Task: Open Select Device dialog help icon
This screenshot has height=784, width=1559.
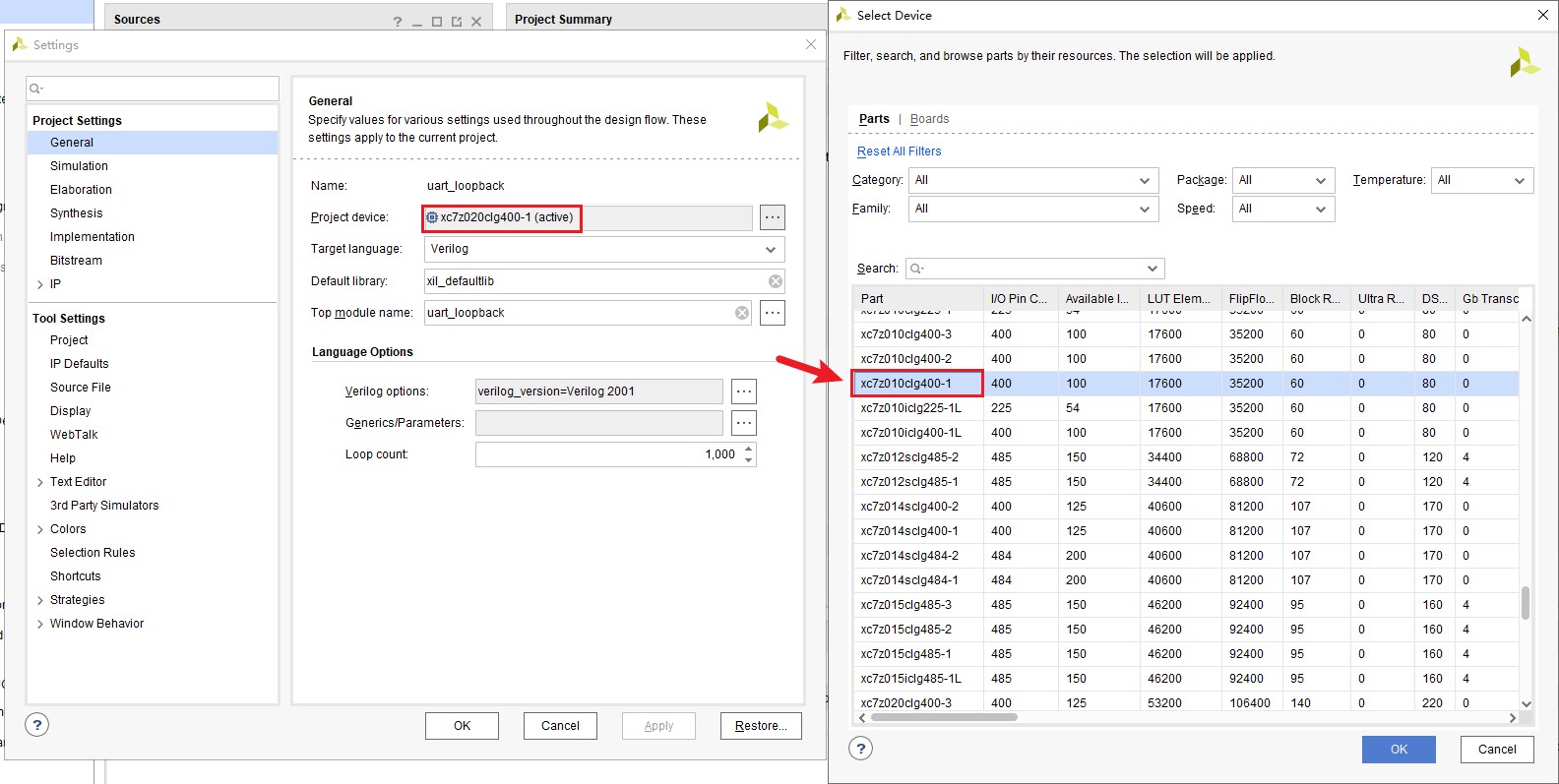Action: tap(860, 749)
